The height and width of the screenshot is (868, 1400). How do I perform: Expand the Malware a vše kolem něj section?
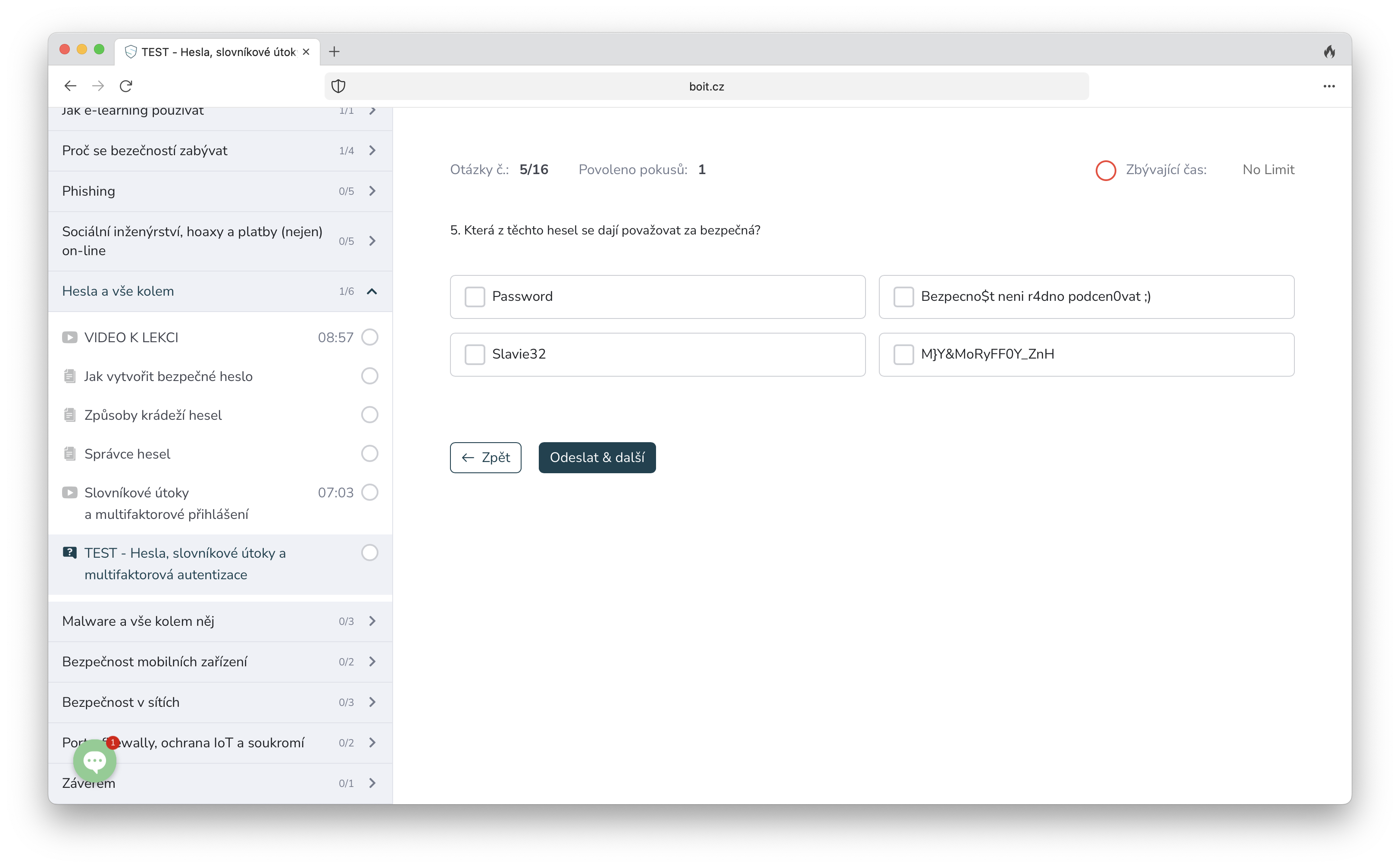tap(220, 621)
